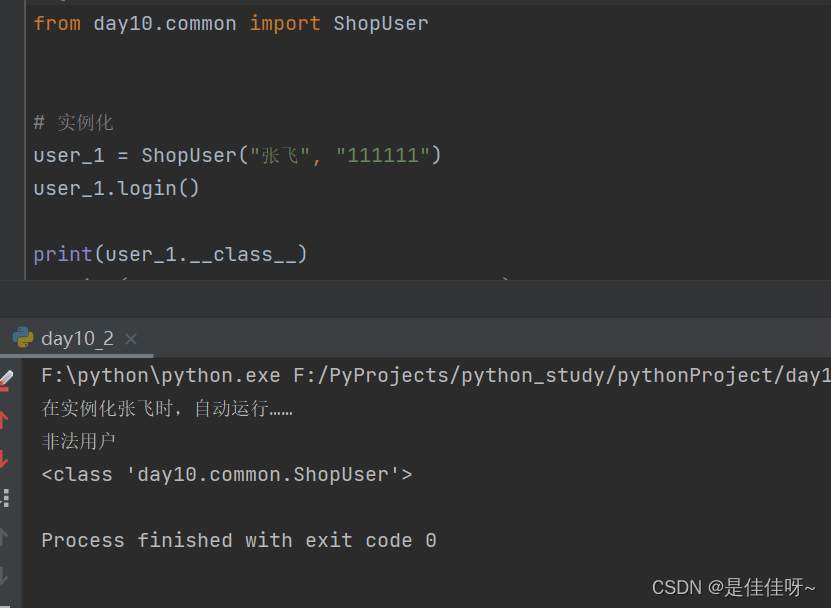This screenshot has width=831, height=608.
Task: Switch to the day10_2 run tab
Action: click(77, 338)
